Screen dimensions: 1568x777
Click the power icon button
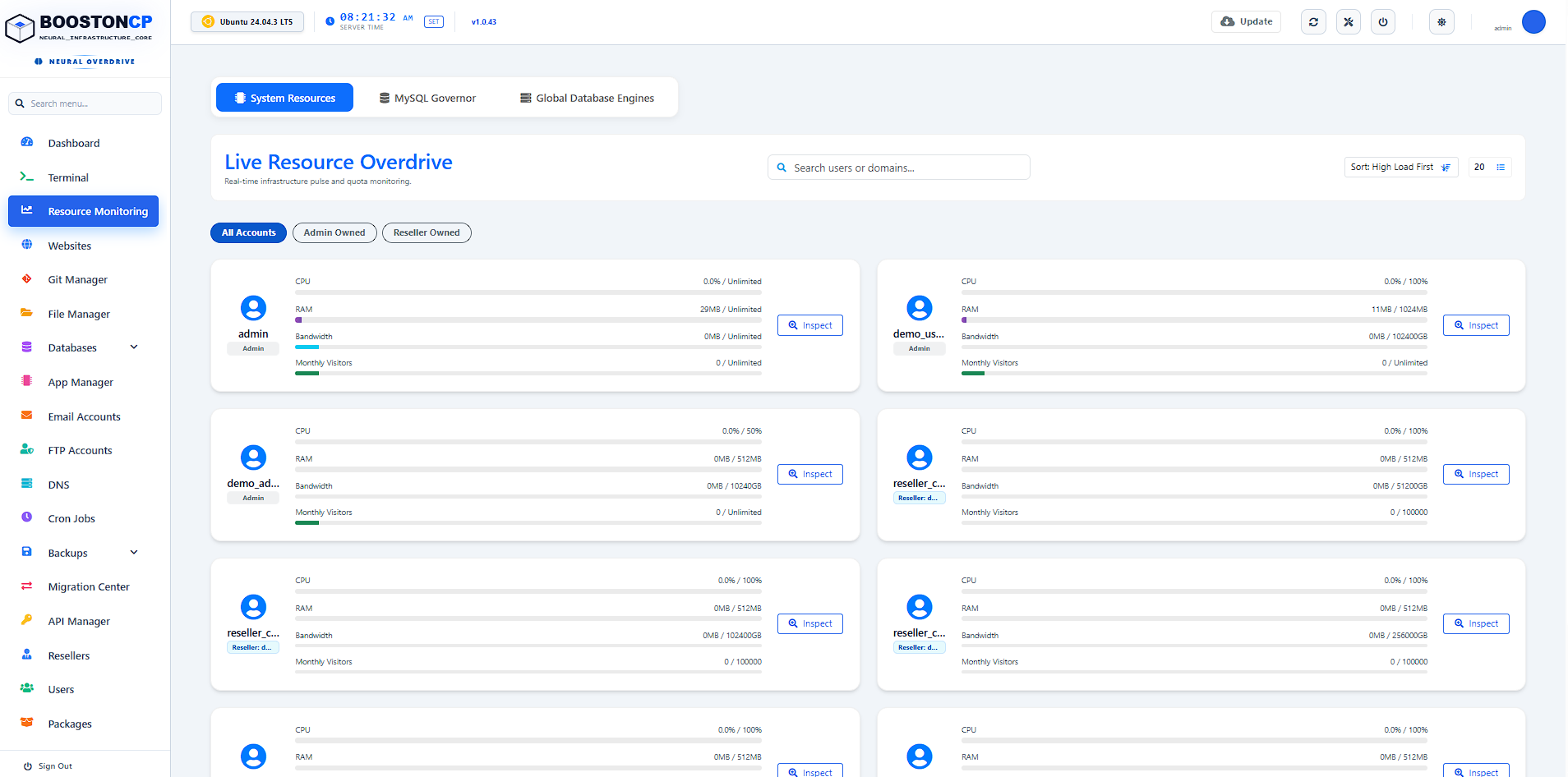(x=1383, y=22)
